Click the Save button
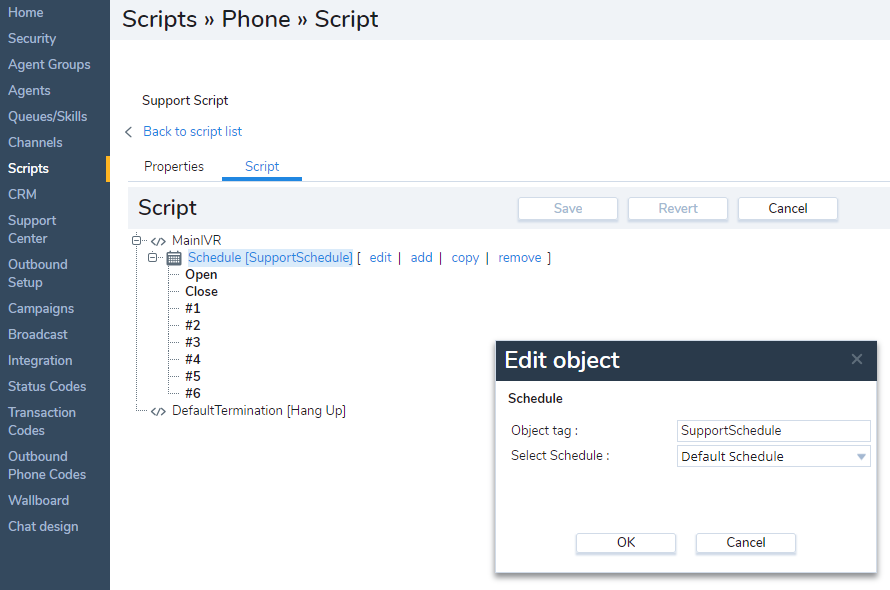The width and height of the screenshot is (890, 590). pyautogui.click(x=568, y=208)
